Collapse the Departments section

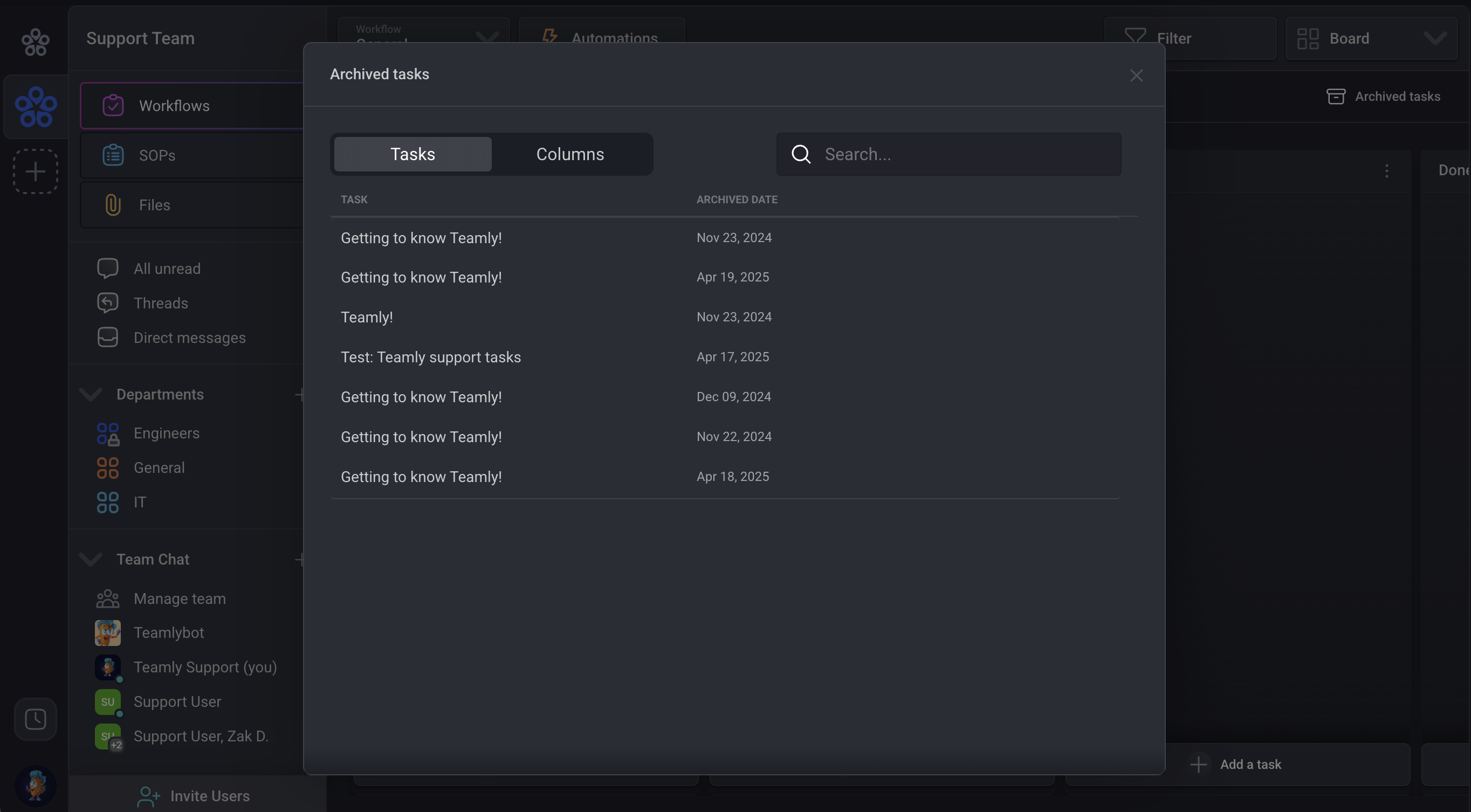91,395
